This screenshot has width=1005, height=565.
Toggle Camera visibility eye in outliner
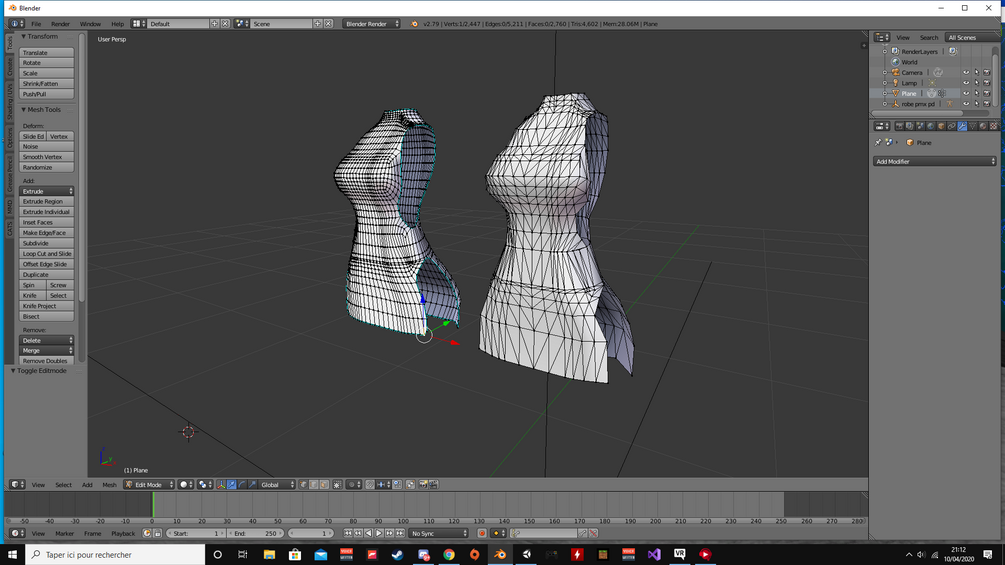(x=966, y=72)
